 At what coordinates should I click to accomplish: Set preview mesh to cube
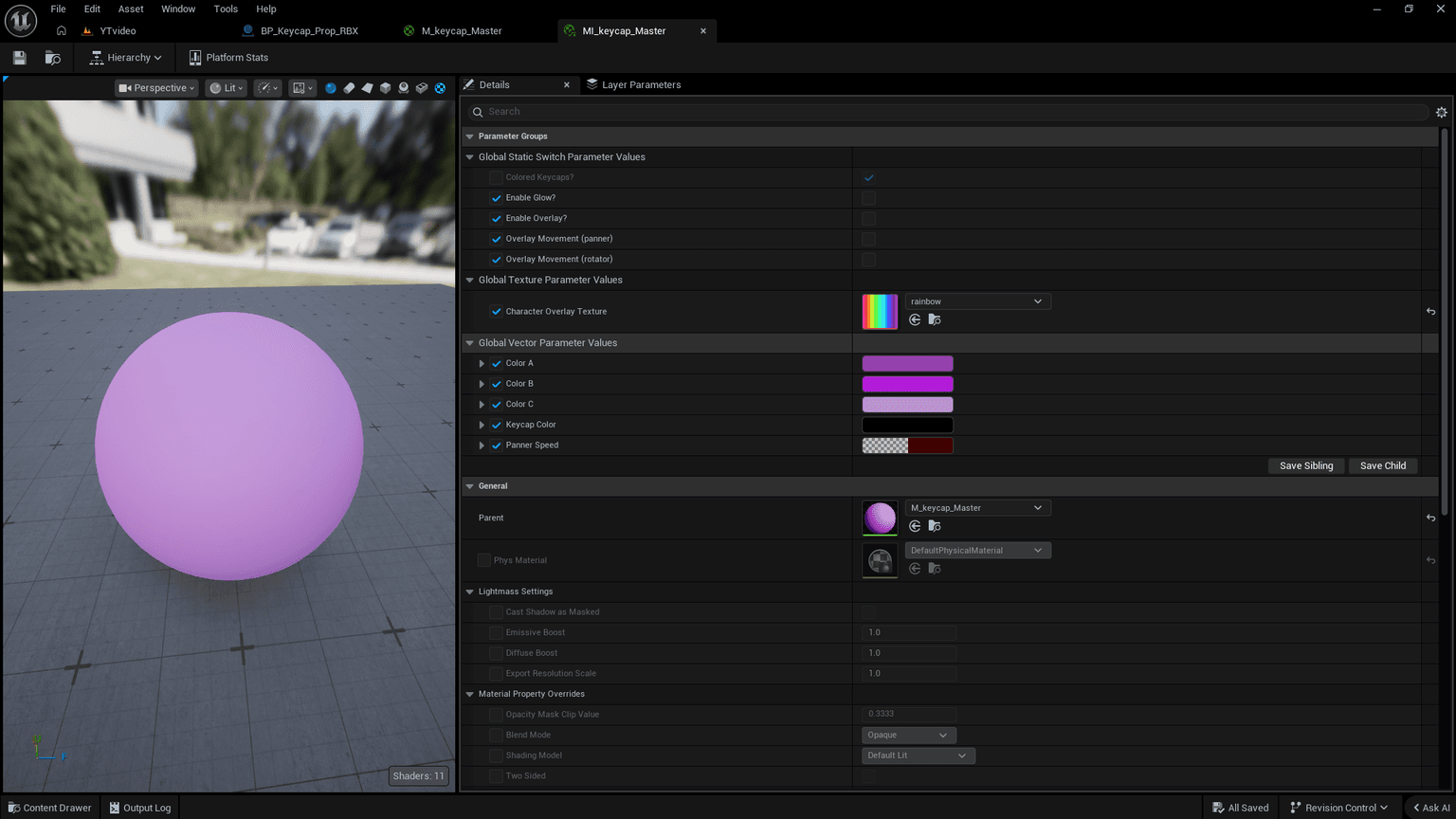[x=385, y=88]
